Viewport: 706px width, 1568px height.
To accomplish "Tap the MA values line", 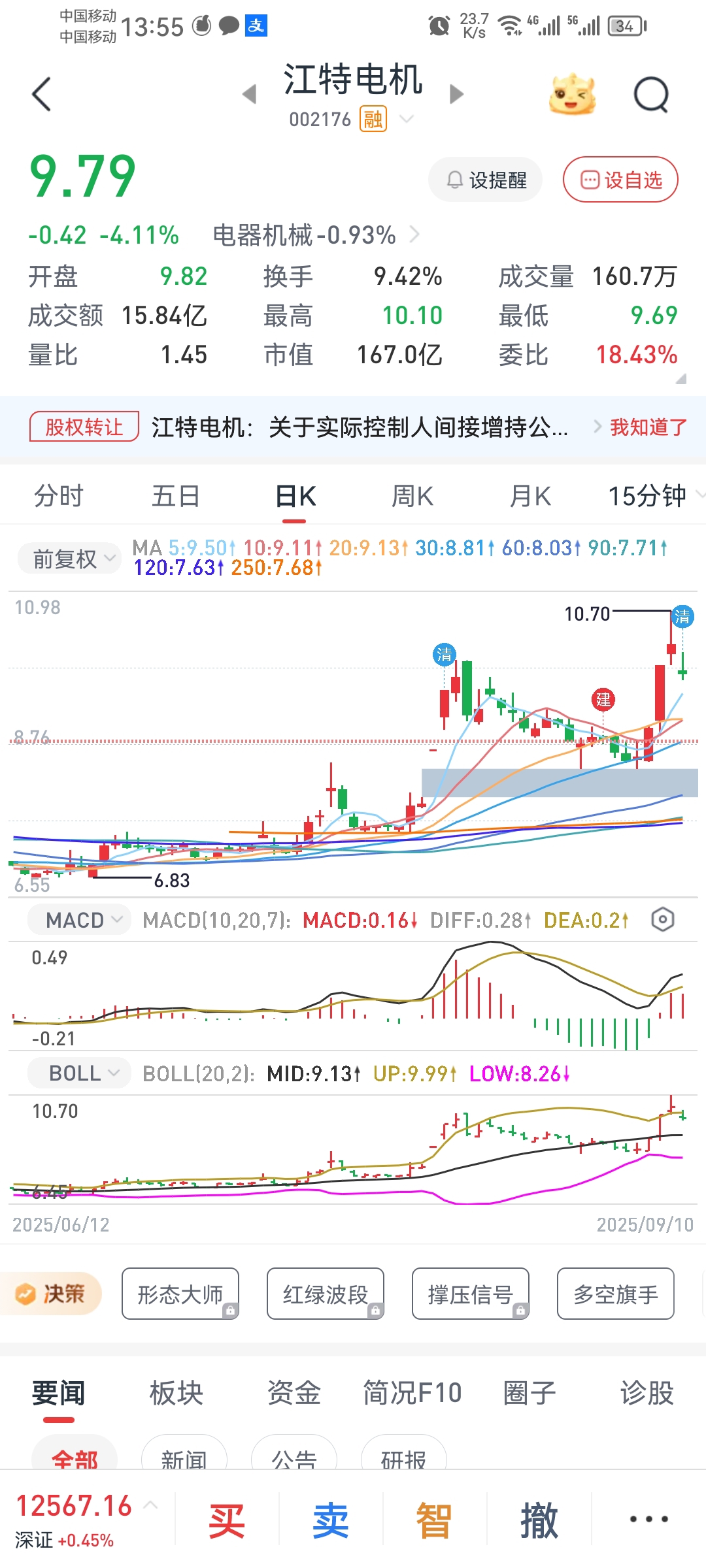I will 400,557.
